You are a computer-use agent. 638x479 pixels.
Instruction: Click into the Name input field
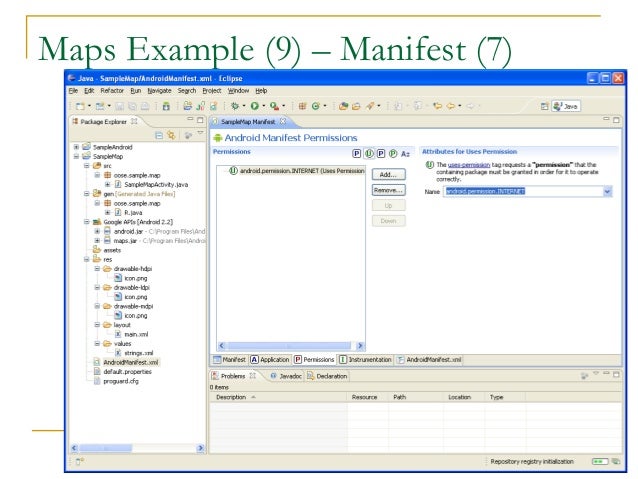(x=522, y=191)
